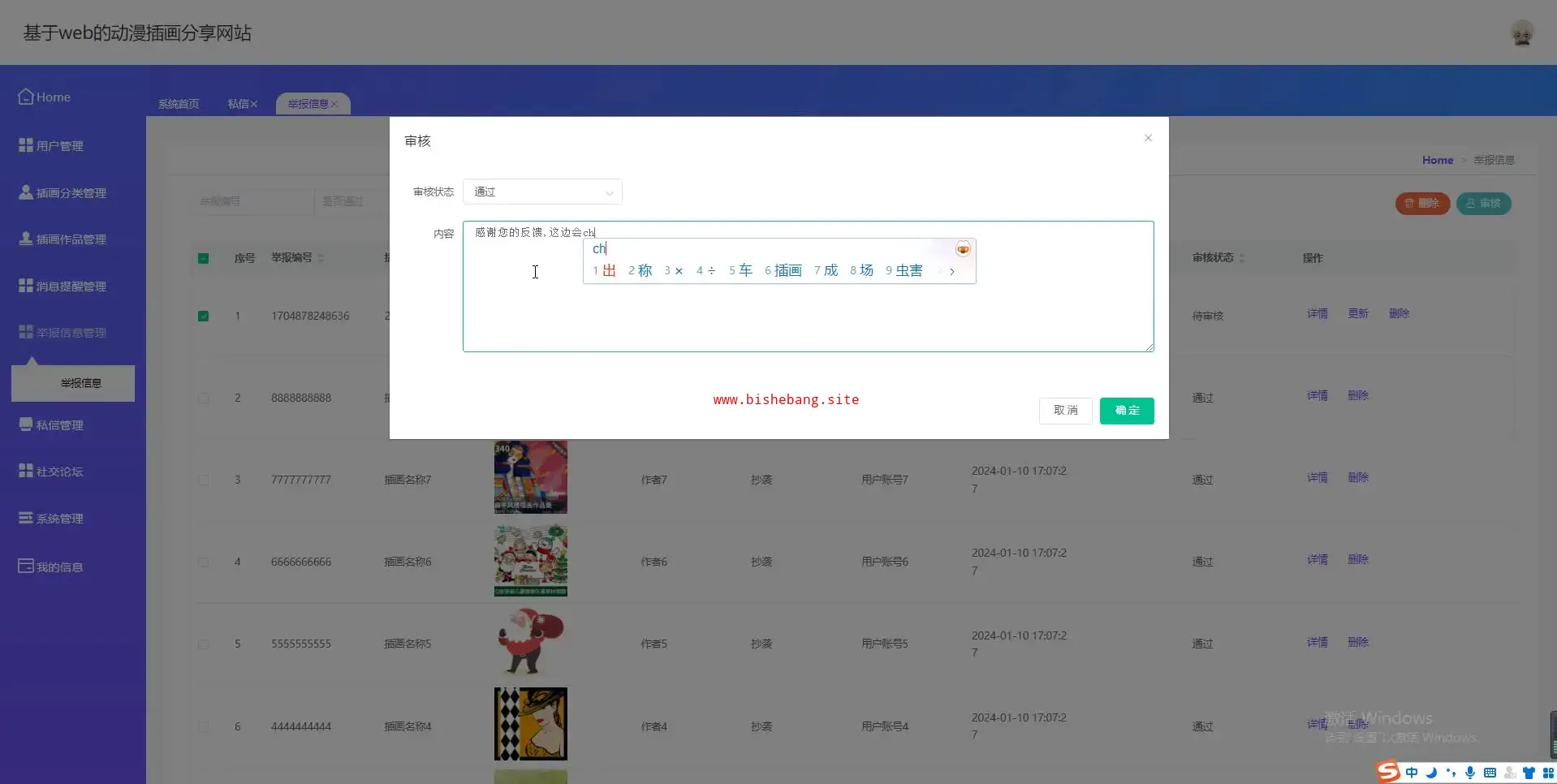Click the 取消 button in the dialog
Image resolution: width=1557 pixels, height=784 pixels.
click(x=1065, y=411)
